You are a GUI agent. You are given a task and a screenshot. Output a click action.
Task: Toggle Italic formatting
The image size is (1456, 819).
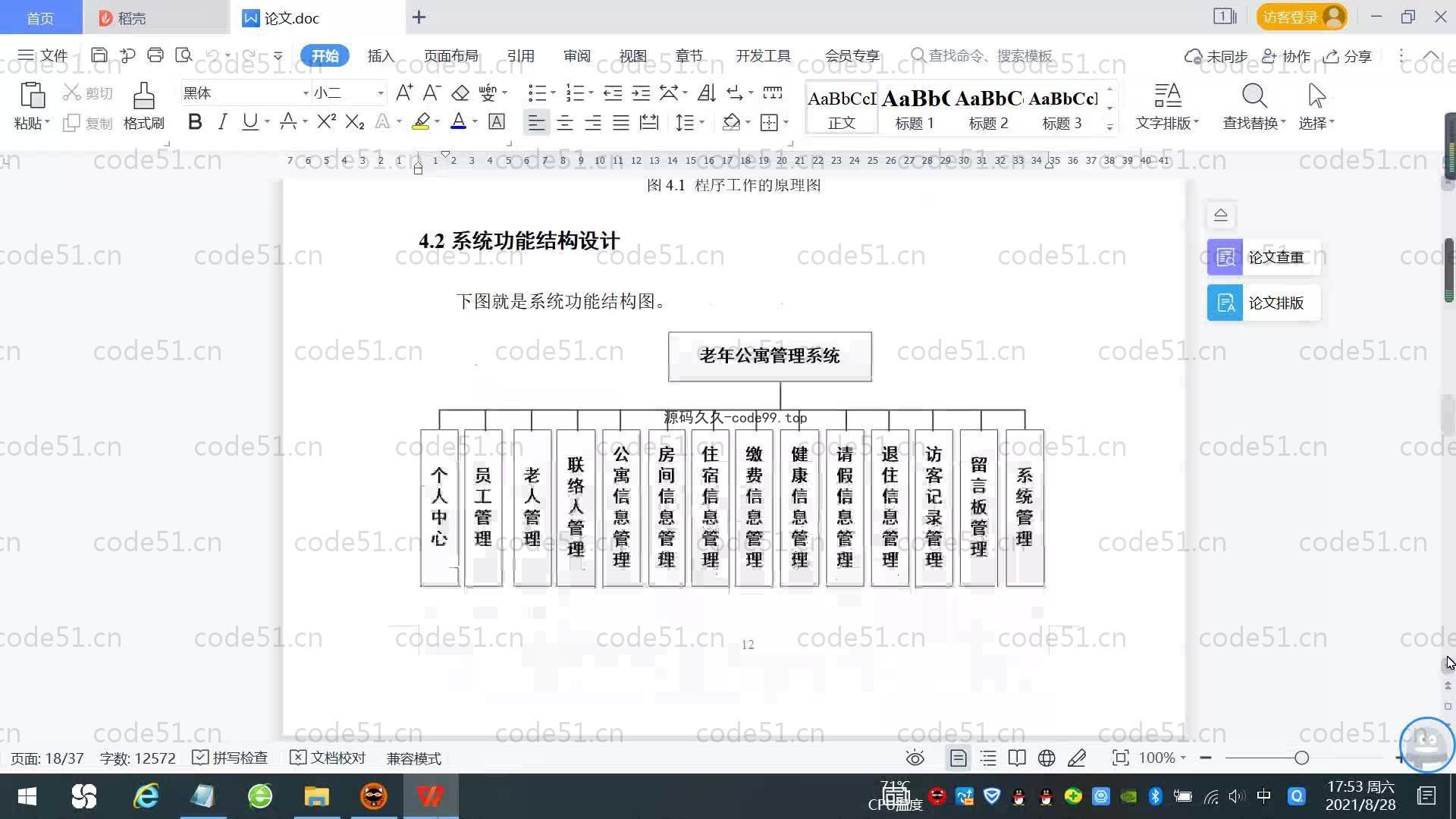pos(222,121)
